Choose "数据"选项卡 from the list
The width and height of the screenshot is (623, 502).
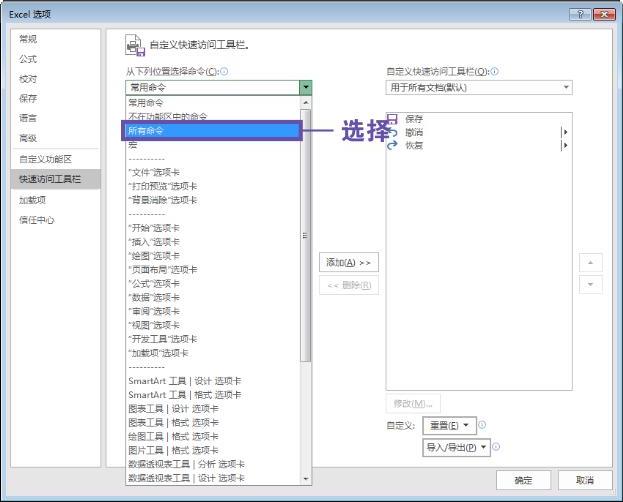pos(213,297)
